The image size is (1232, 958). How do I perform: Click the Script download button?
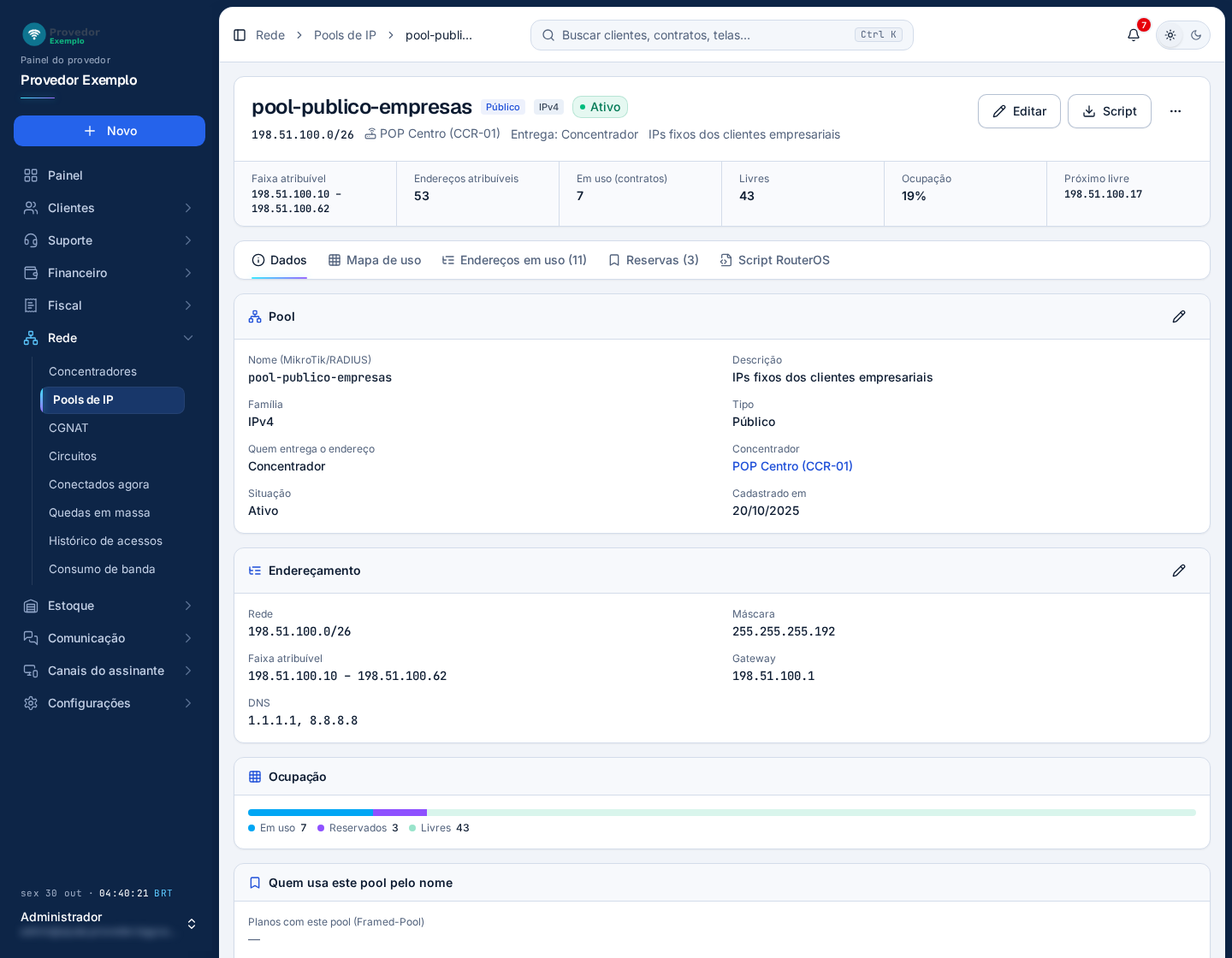[1110, 111]
